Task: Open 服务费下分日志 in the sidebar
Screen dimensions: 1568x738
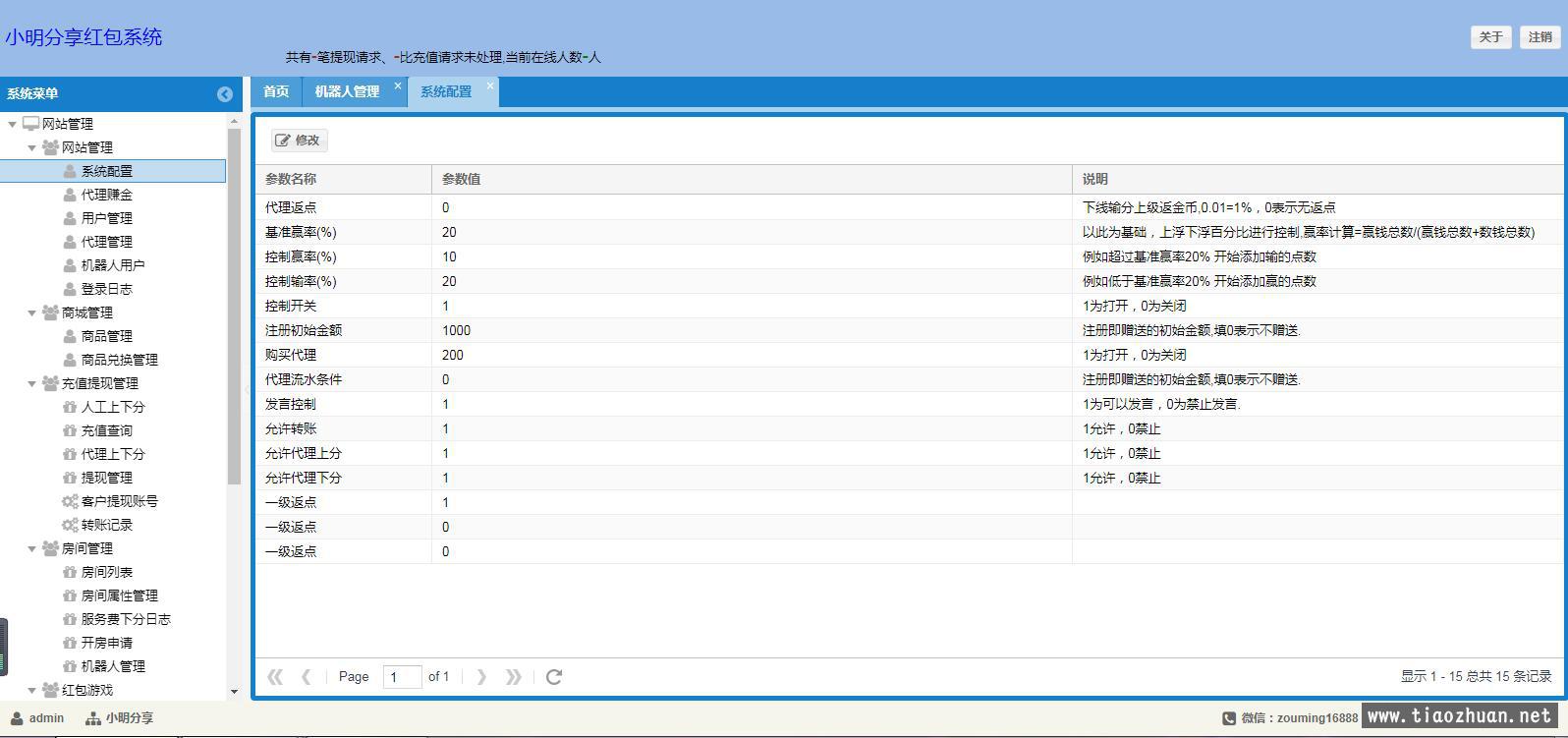Action: tap(126, 619)
